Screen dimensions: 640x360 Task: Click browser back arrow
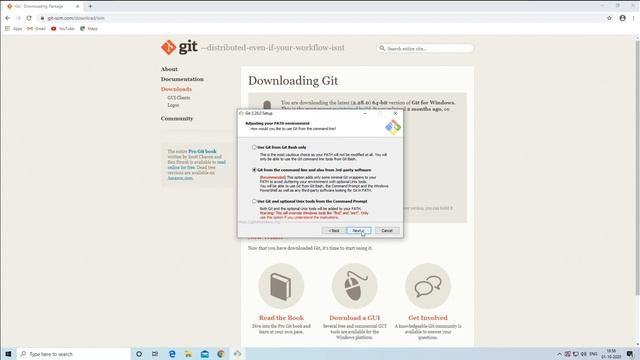(7, 18)
